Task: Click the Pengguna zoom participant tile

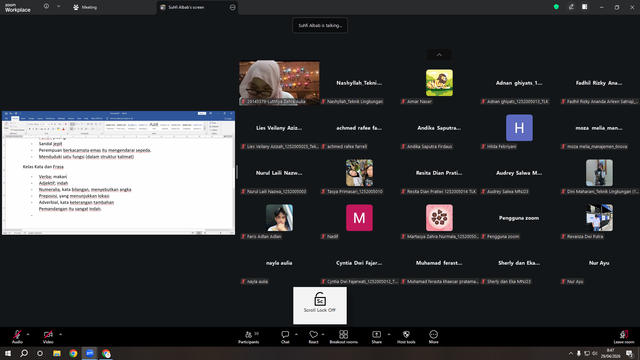Action: 519,218
